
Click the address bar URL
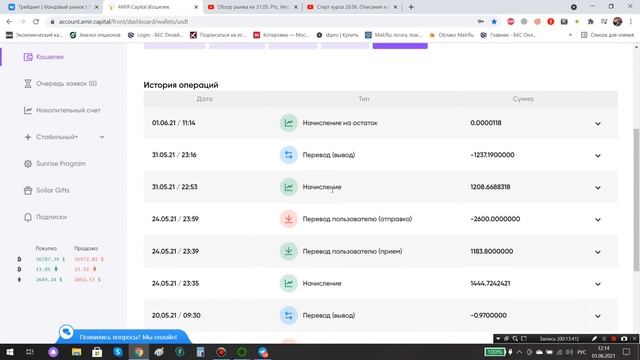click(x=123, y=22)
